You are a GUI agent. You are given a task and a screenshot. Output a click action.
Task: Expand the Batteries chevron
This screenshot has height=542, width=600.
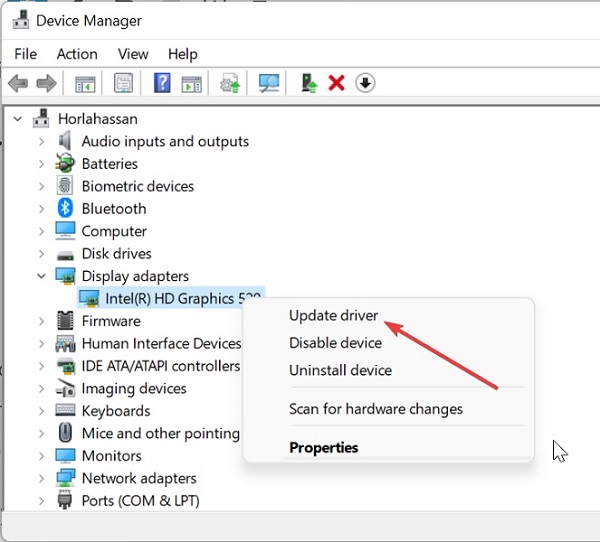pyautogui.click(x=41, y=164)
